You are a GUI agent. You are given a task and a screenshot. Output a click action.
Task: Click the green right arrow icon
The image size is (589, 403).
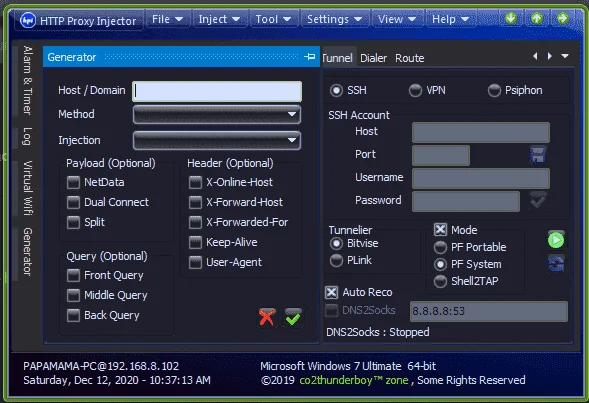click(562, 18)
